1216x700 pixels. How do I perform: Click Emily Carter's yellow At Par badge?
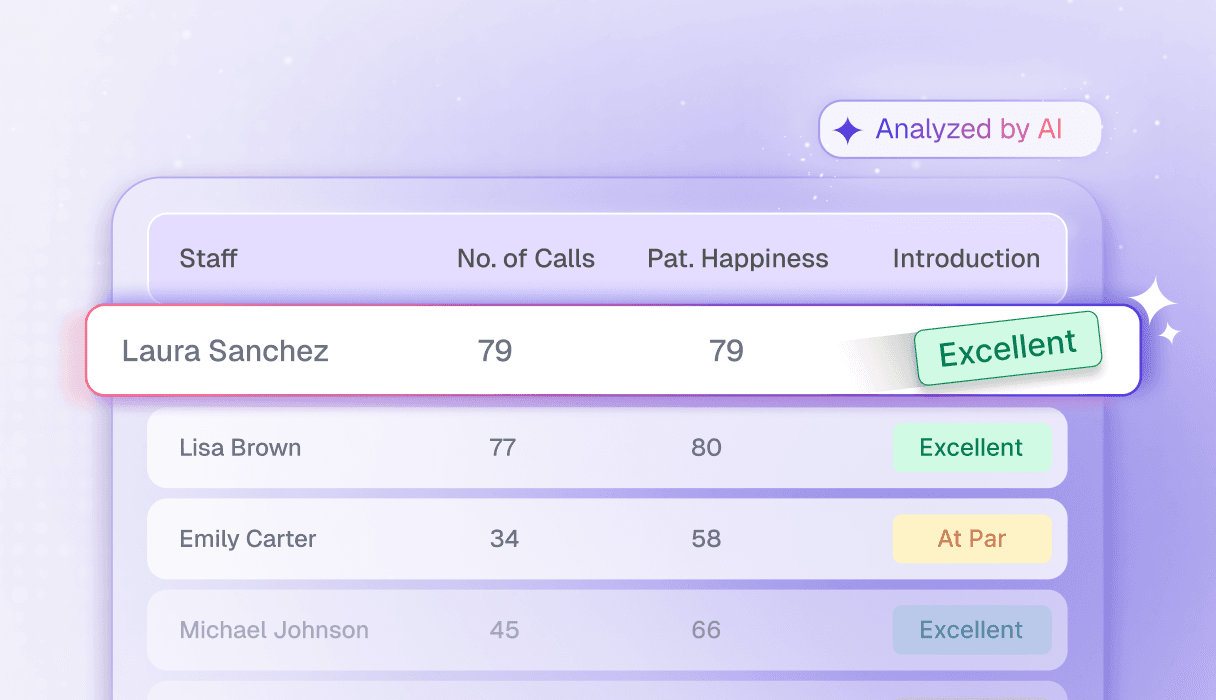click(971, 539)
